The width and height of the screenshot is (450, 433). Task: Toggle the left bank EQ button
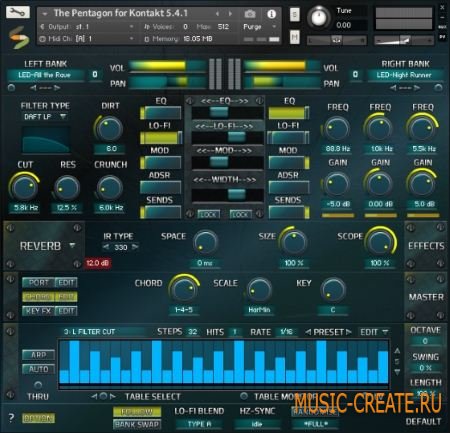coord(161,113)
